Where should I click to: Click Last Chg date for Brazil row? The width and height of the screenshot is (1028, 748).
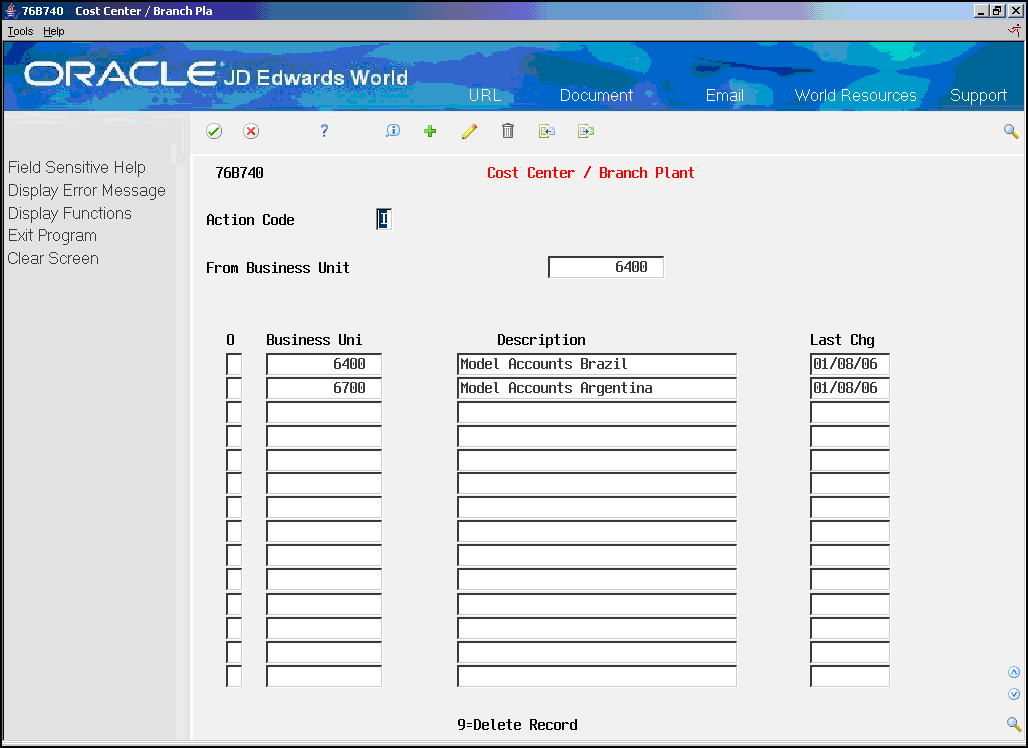coord(850,364)
